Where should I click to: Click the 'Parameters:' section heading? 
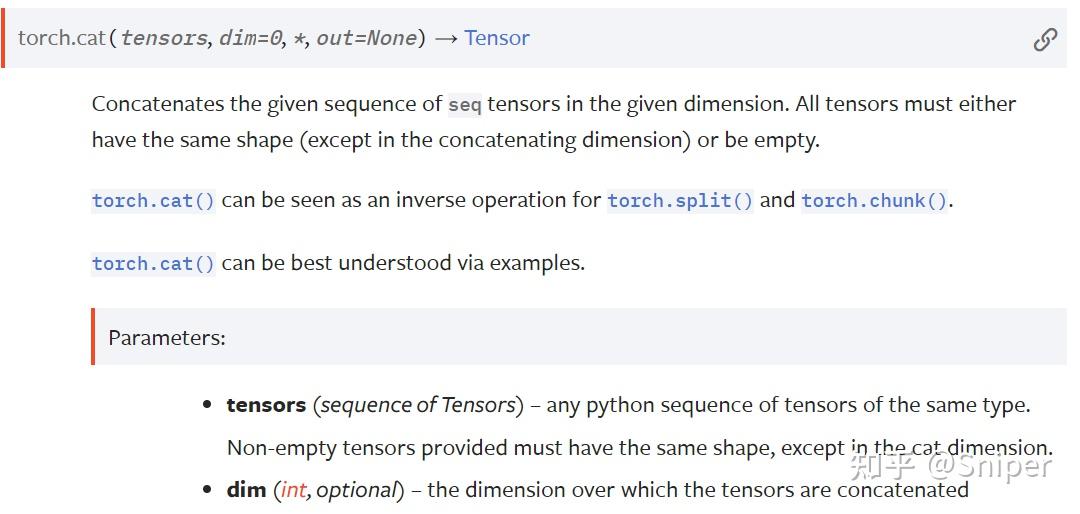(167, 338)
